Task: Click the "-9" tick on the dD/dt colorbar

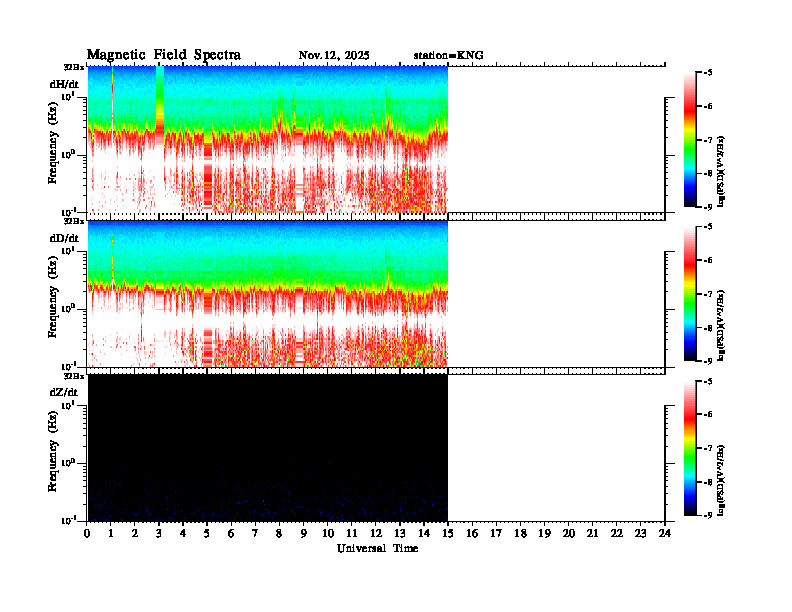Action: click(x=708, y=361)
